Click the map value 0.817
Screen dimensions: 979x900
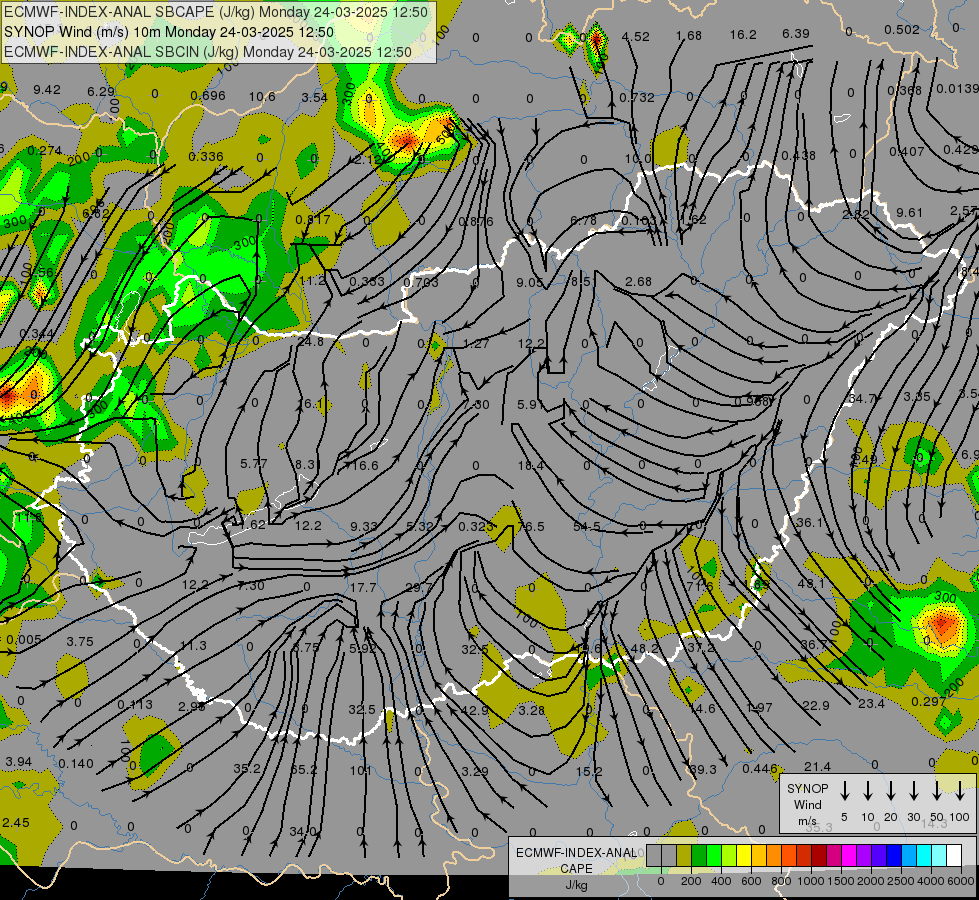313,219
